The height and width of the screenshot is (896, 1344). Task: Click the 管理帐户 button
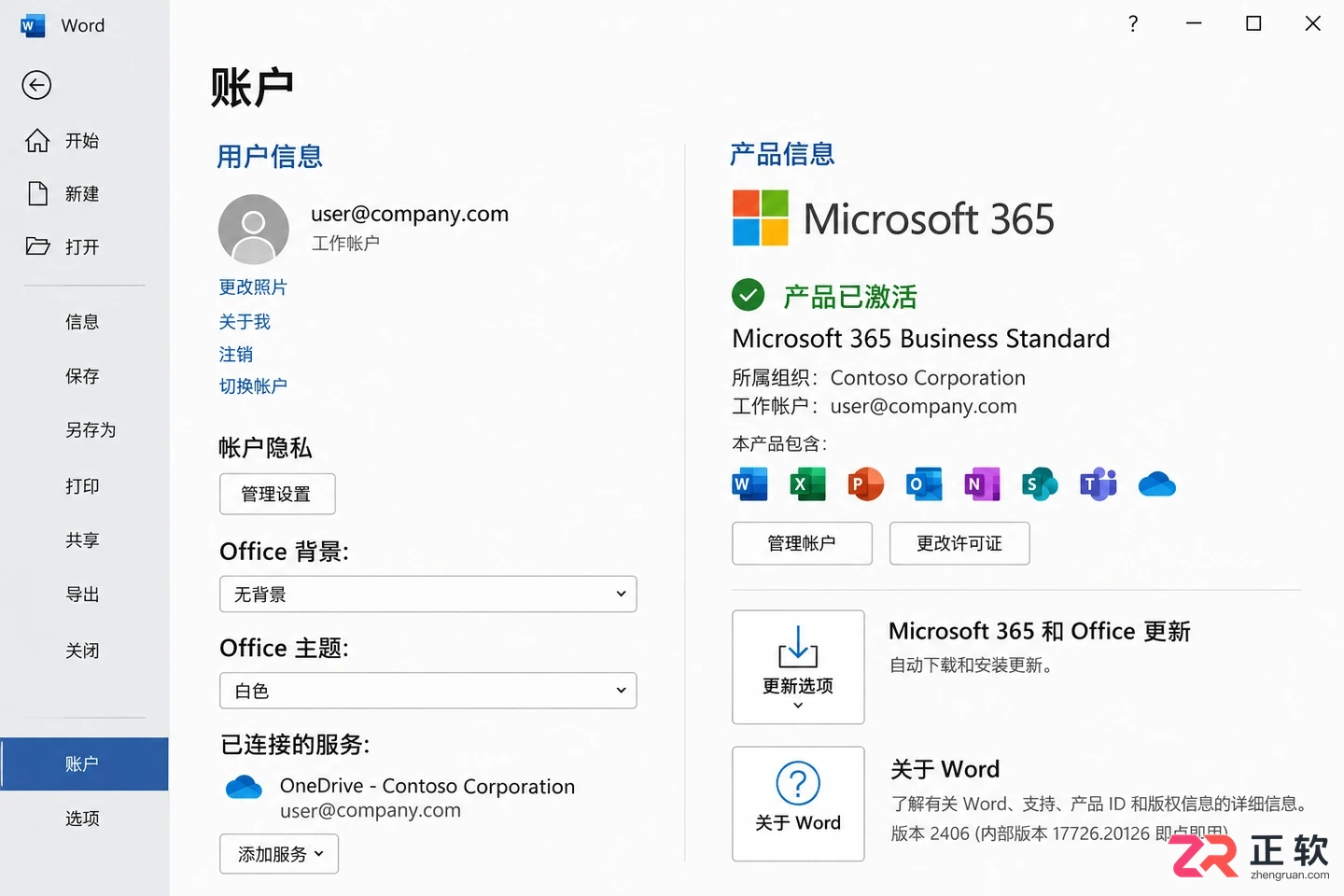802,543
